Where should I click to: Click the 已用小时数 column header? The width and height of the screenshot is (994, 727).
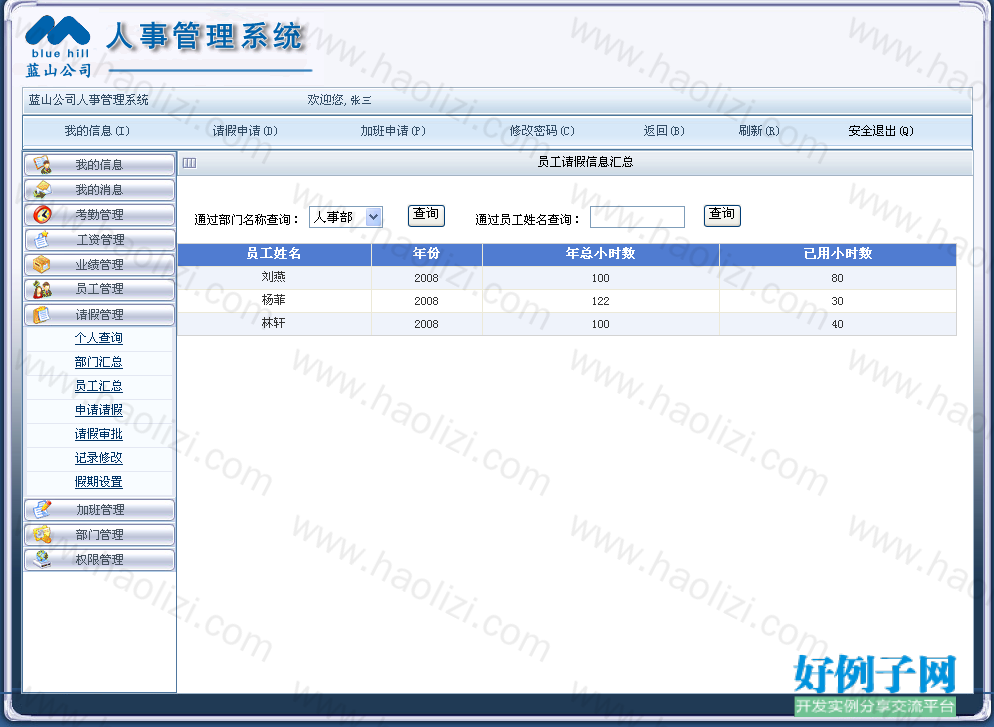(837, 254)
